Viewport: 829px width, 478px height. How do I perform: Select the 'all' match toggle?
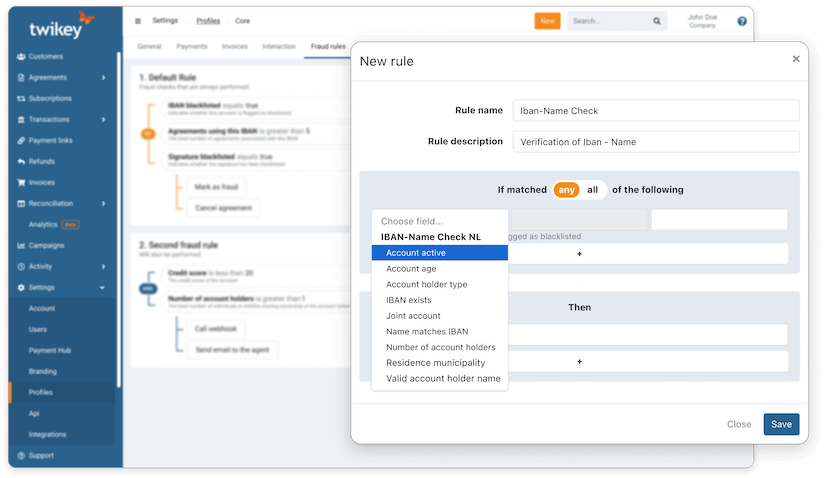point(593,190)
